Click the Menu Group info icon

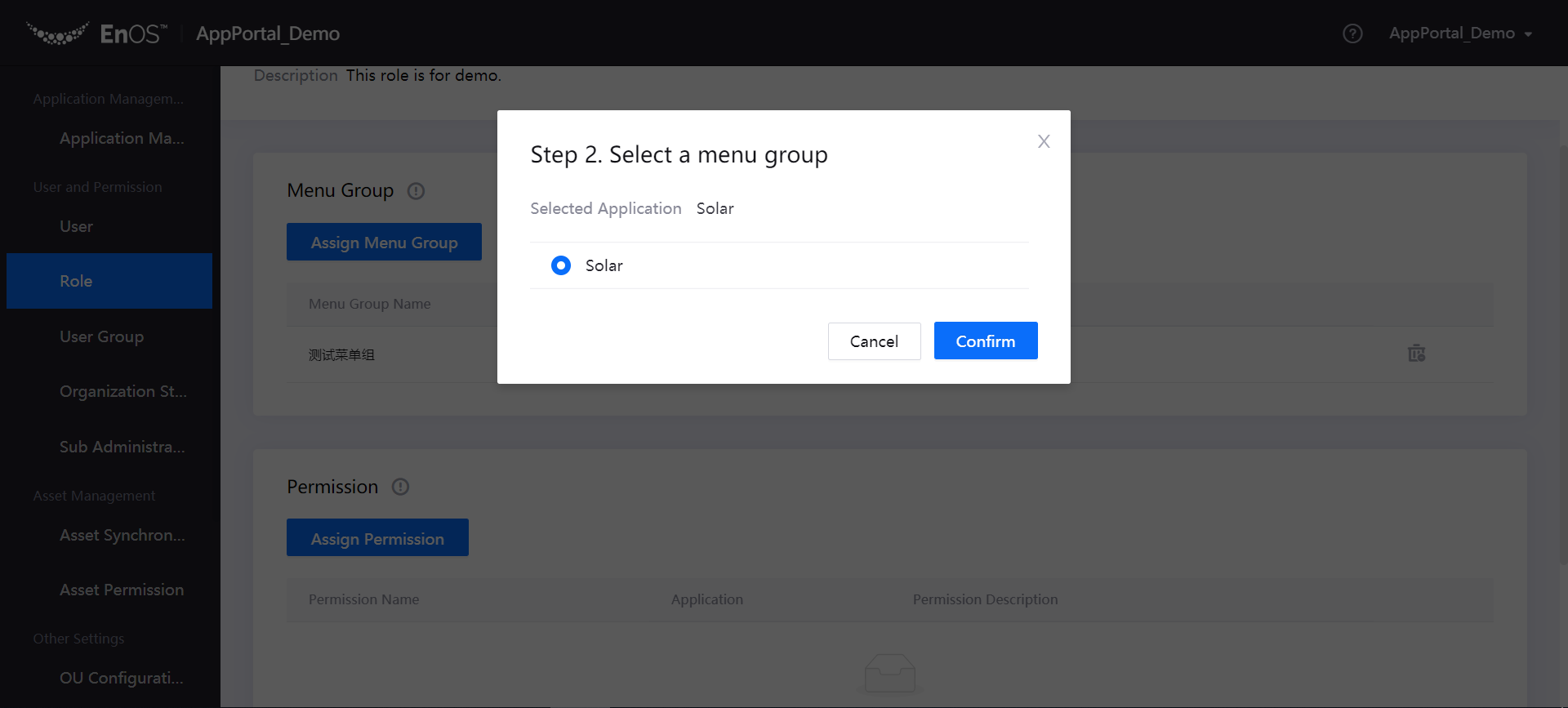[416, 191]
